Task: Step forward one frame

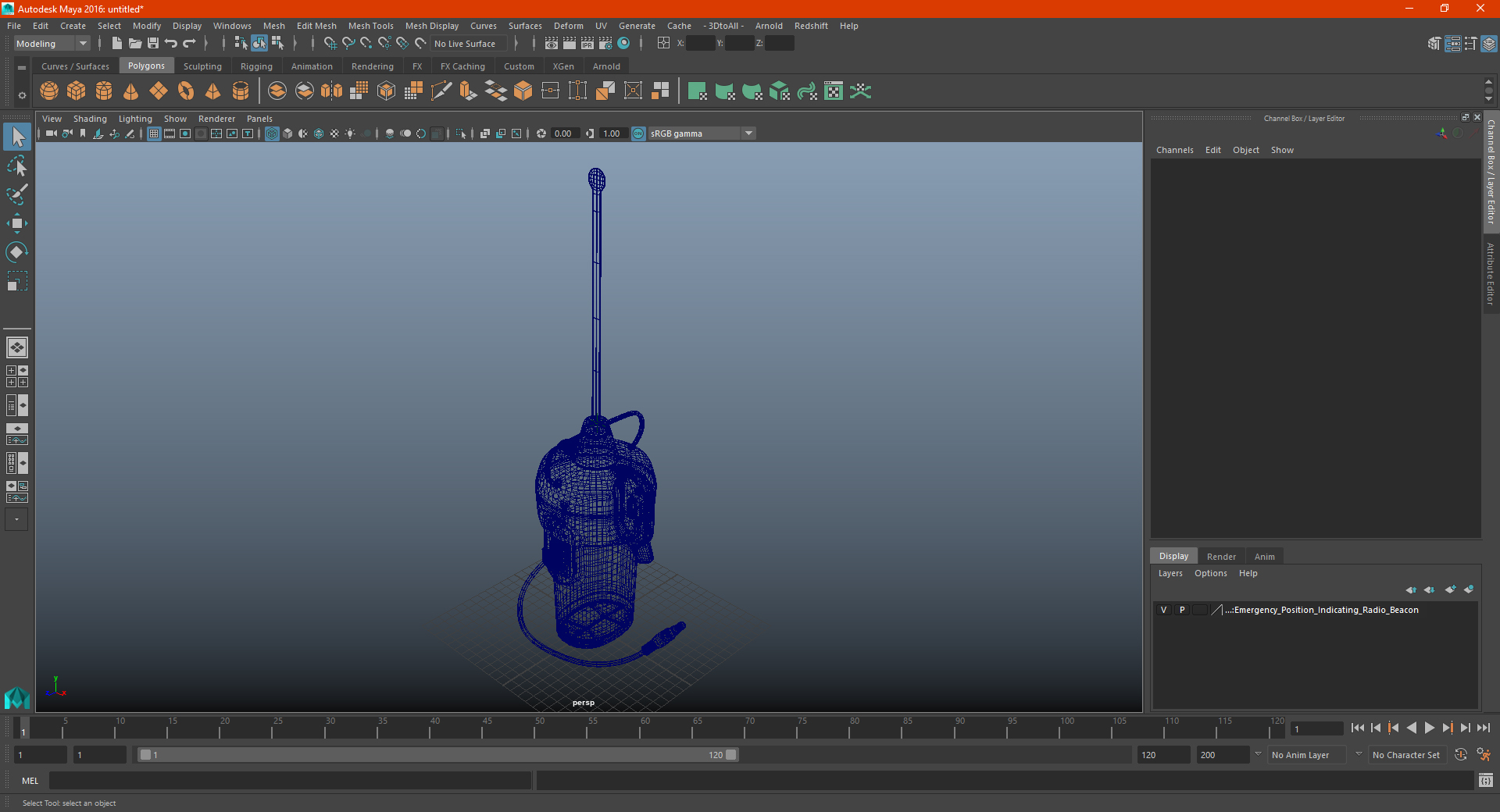Action: 1466,728
